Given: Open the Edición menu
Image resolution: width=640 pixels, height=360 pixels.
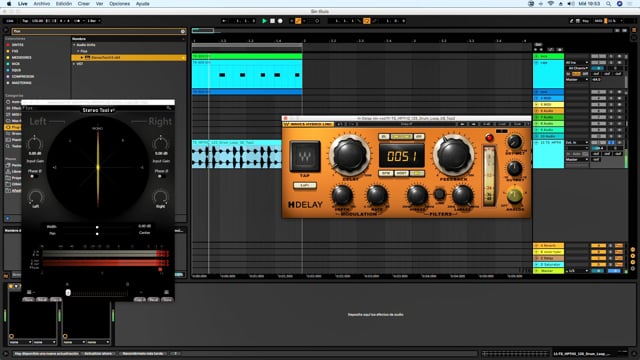Looking at the screenshot, I should (x=64, y=4).
